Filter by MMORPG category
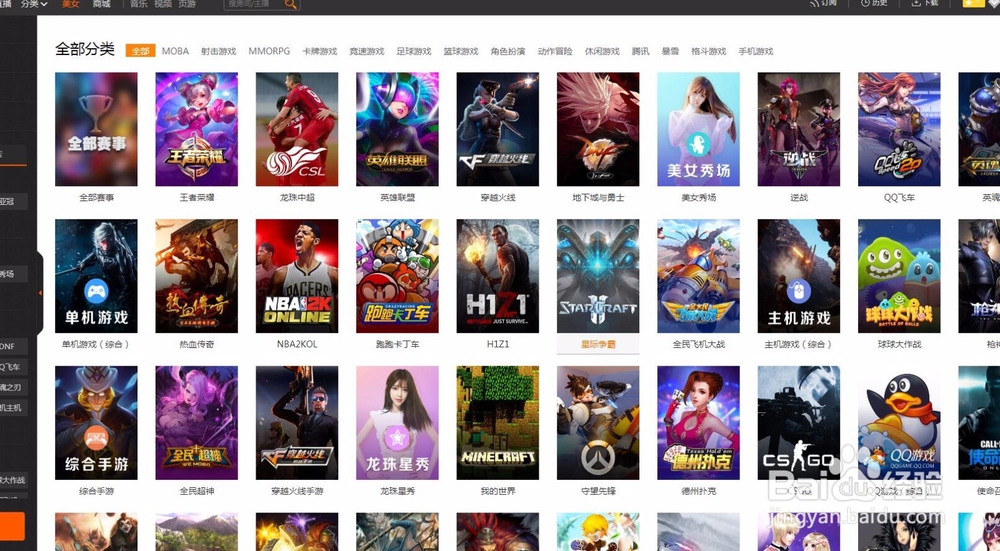Viewport: 1000px width, 551px height. tap(269, 51)
